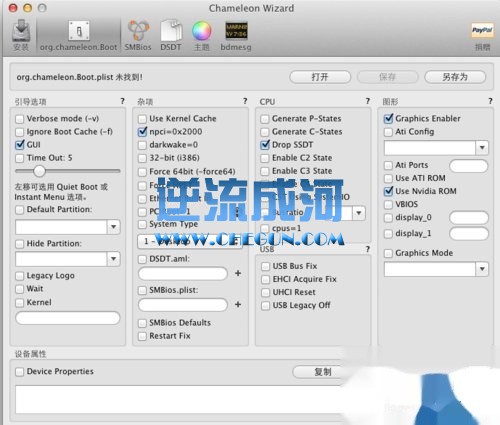Enable Generate P-States checkbox

[265, 119]
